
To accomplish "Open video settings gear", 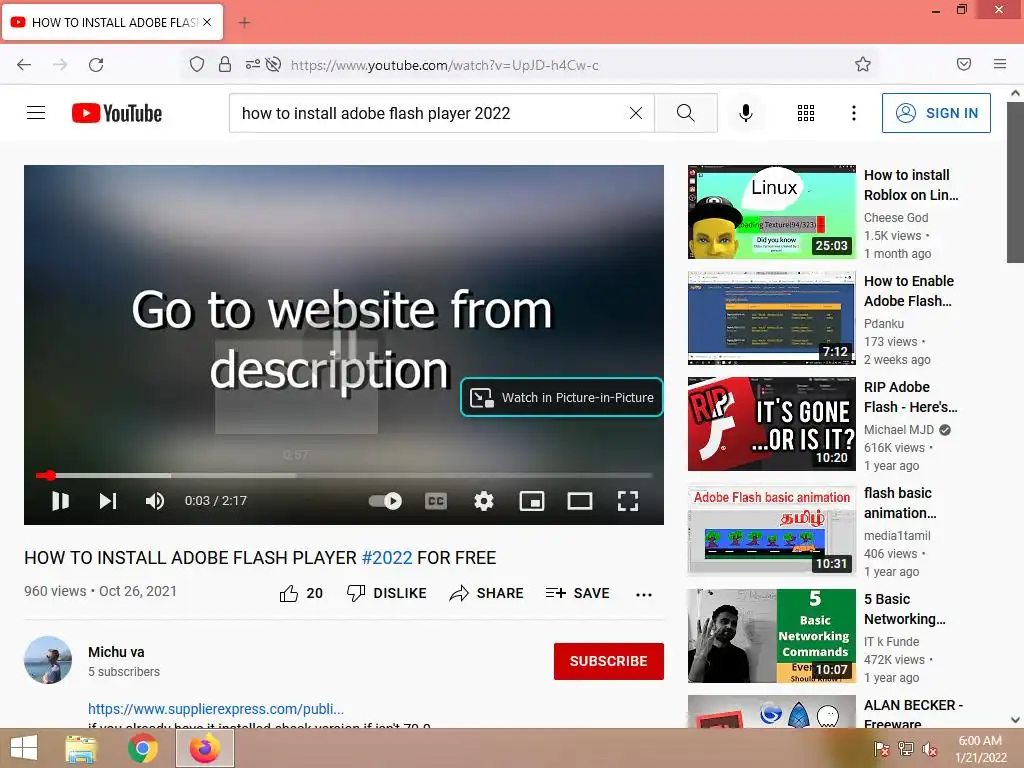I will [x=483, y=501].
